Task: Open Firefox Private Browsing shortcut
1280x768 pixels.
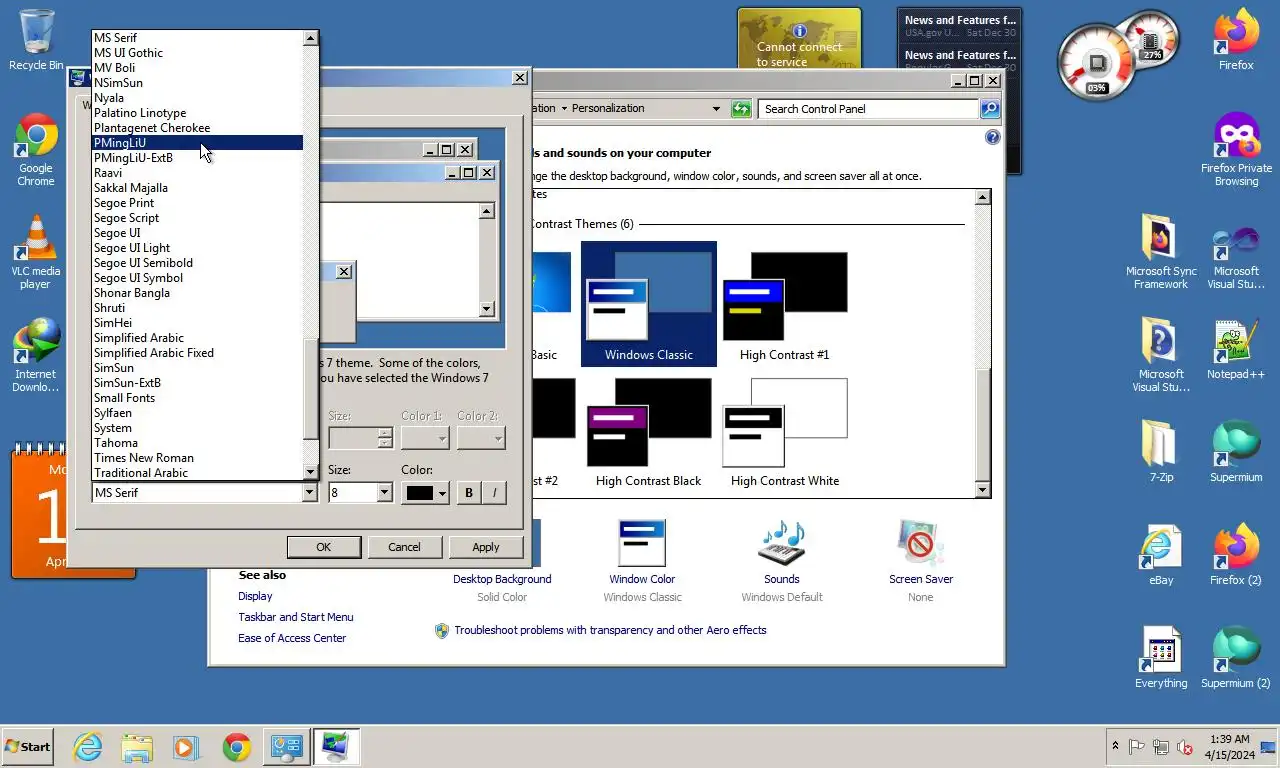Action: (x=1236, y=150)
